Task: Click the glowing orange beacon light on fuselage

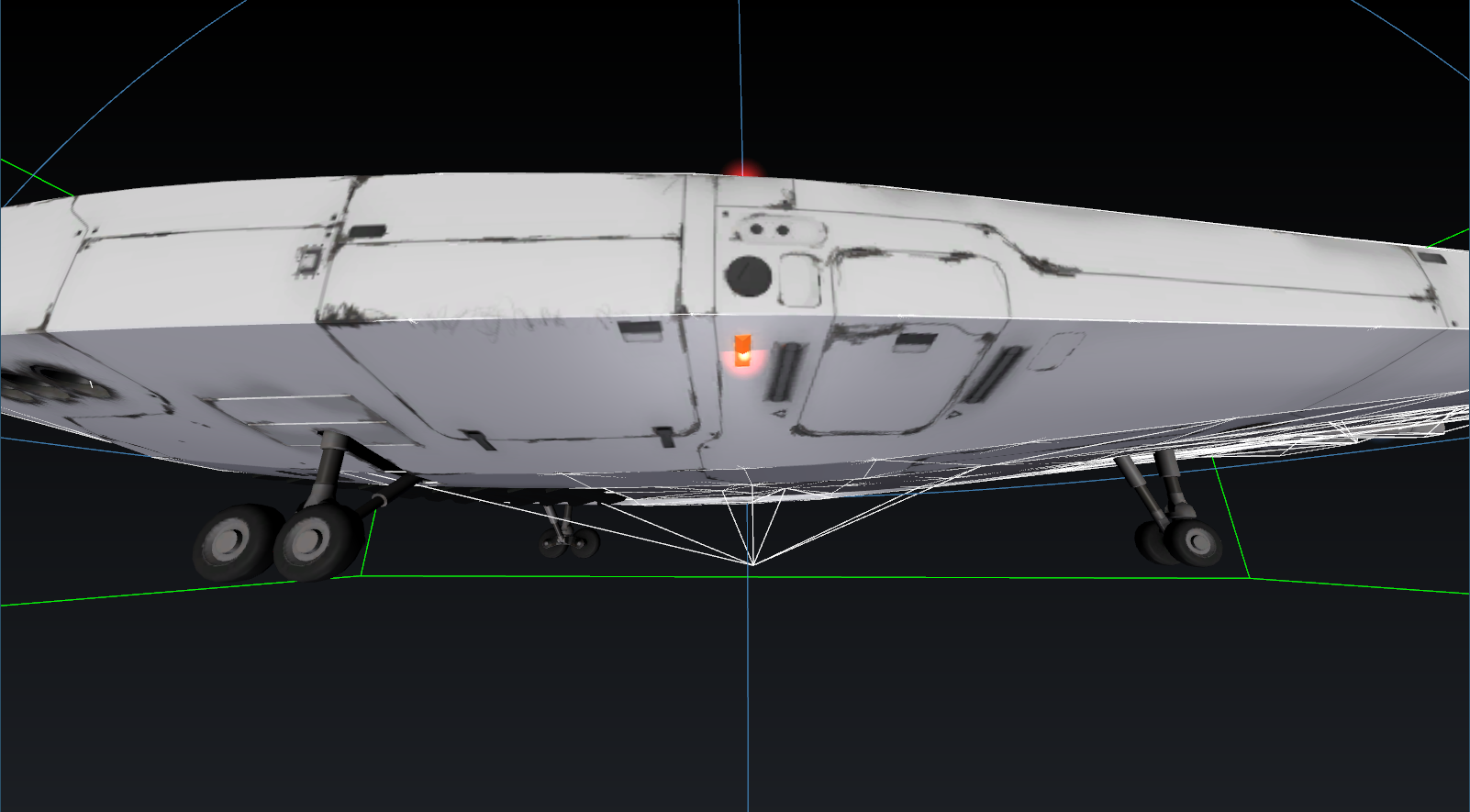Action: tap(742, 350)
